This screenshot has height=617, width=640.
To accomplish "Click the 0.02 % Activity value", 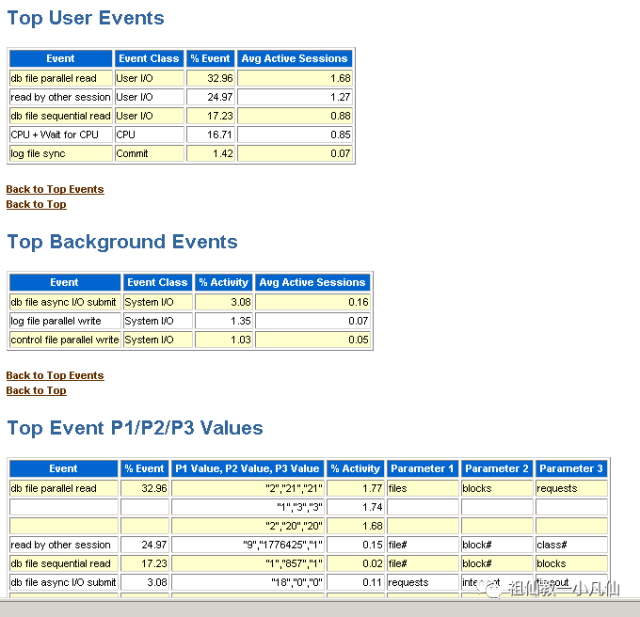I will [356, 563].
